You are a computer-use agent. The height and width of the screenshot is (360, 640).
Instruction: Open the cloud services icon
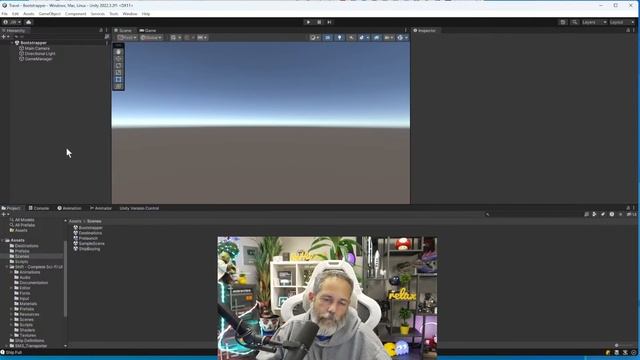29,22
